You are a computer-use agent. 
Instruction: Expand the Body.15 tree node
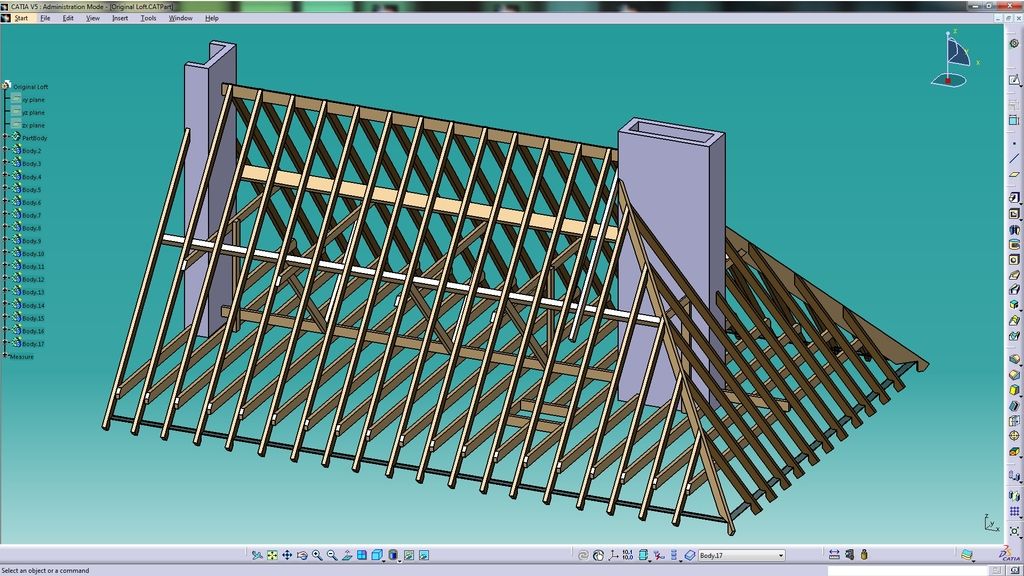6,318
